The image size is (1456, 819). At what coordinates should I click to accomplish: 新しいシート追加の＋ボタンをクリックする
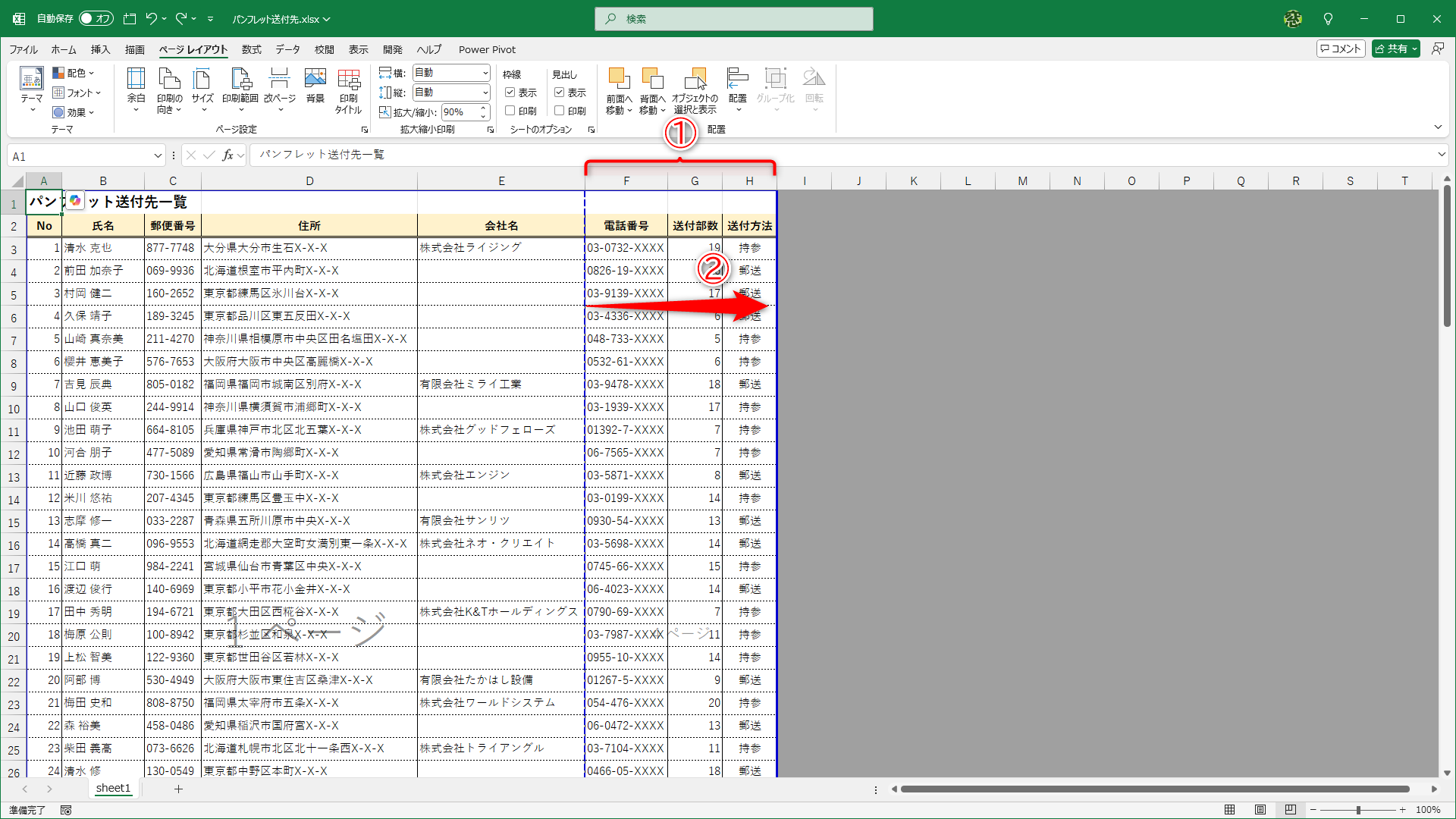click(178, 789)
